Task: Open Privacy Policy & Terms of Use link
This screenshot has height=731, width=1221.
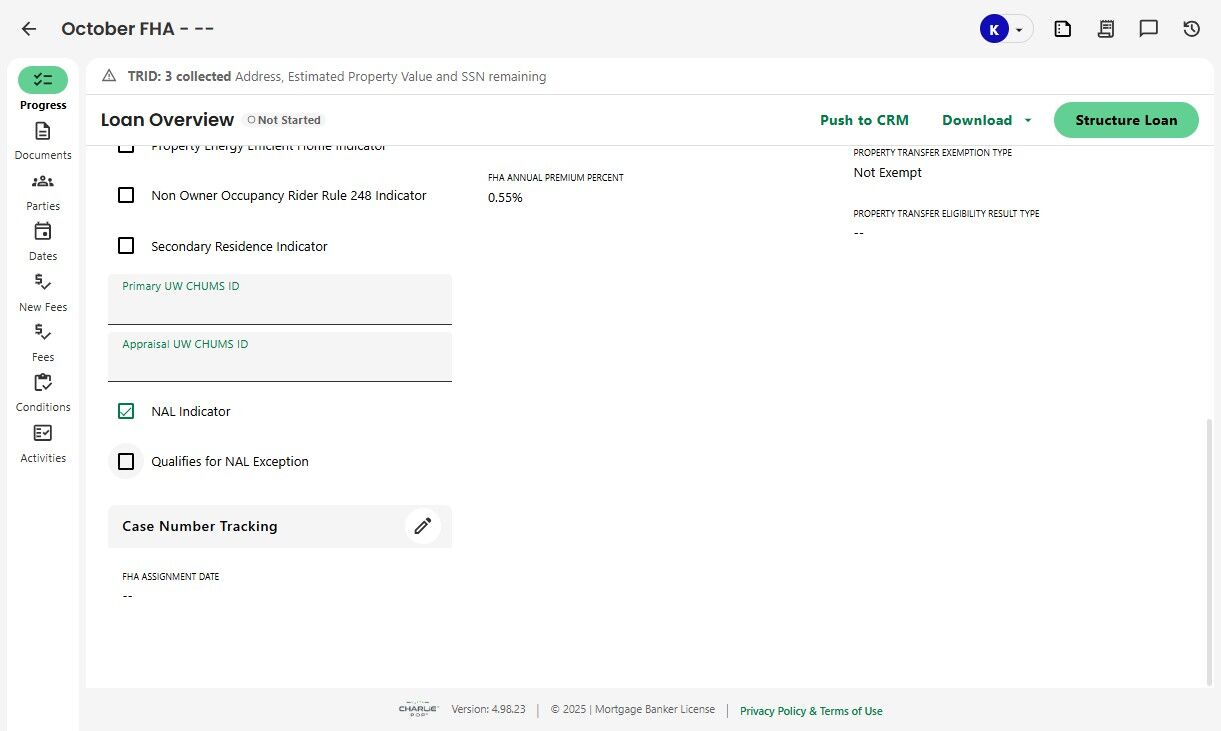Action: click(x=811, y=711)
